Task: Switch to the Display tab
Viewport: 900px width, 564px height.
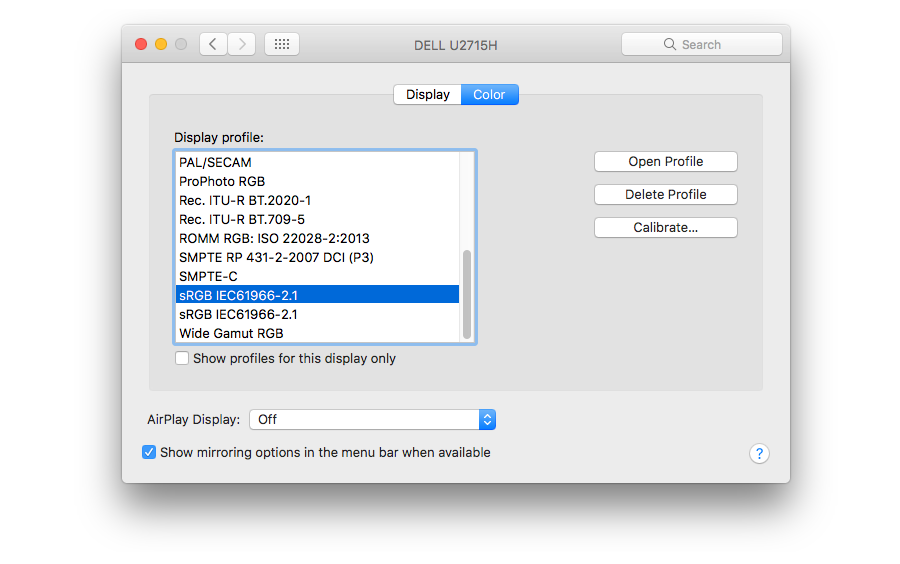Action: pyautogui.click(x=428, y=95)
